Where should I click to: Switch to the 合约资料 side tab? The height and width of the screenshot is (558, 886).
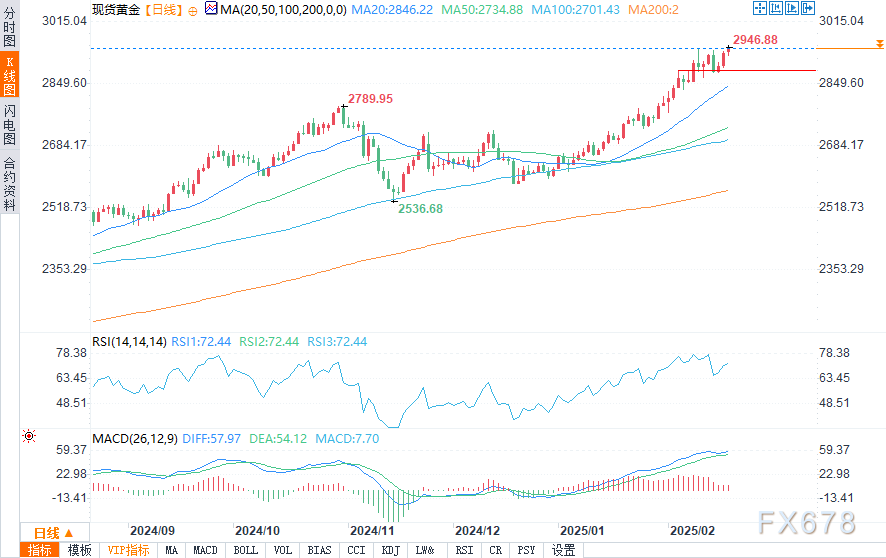9,185
